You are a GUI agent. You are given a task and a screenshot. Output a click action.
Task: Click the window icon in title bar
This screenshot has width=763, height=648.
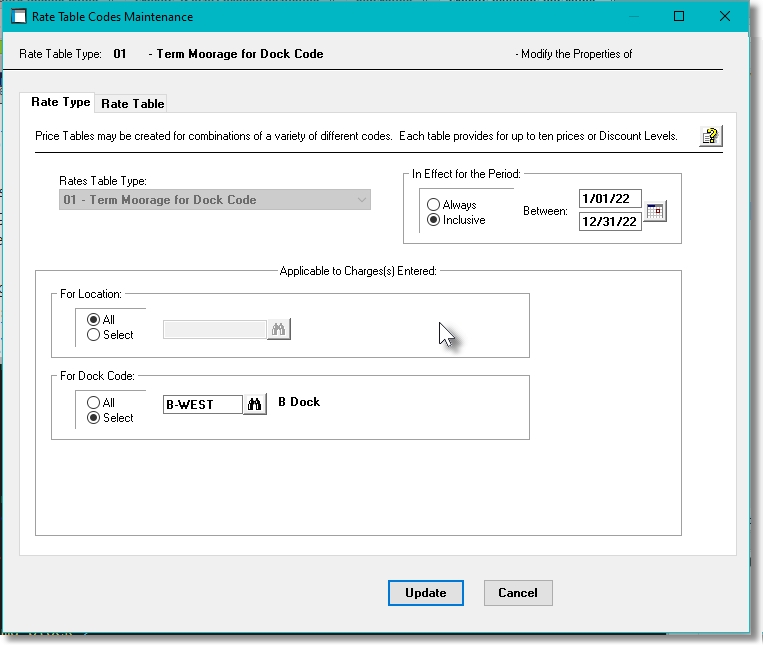click(19, 17)
